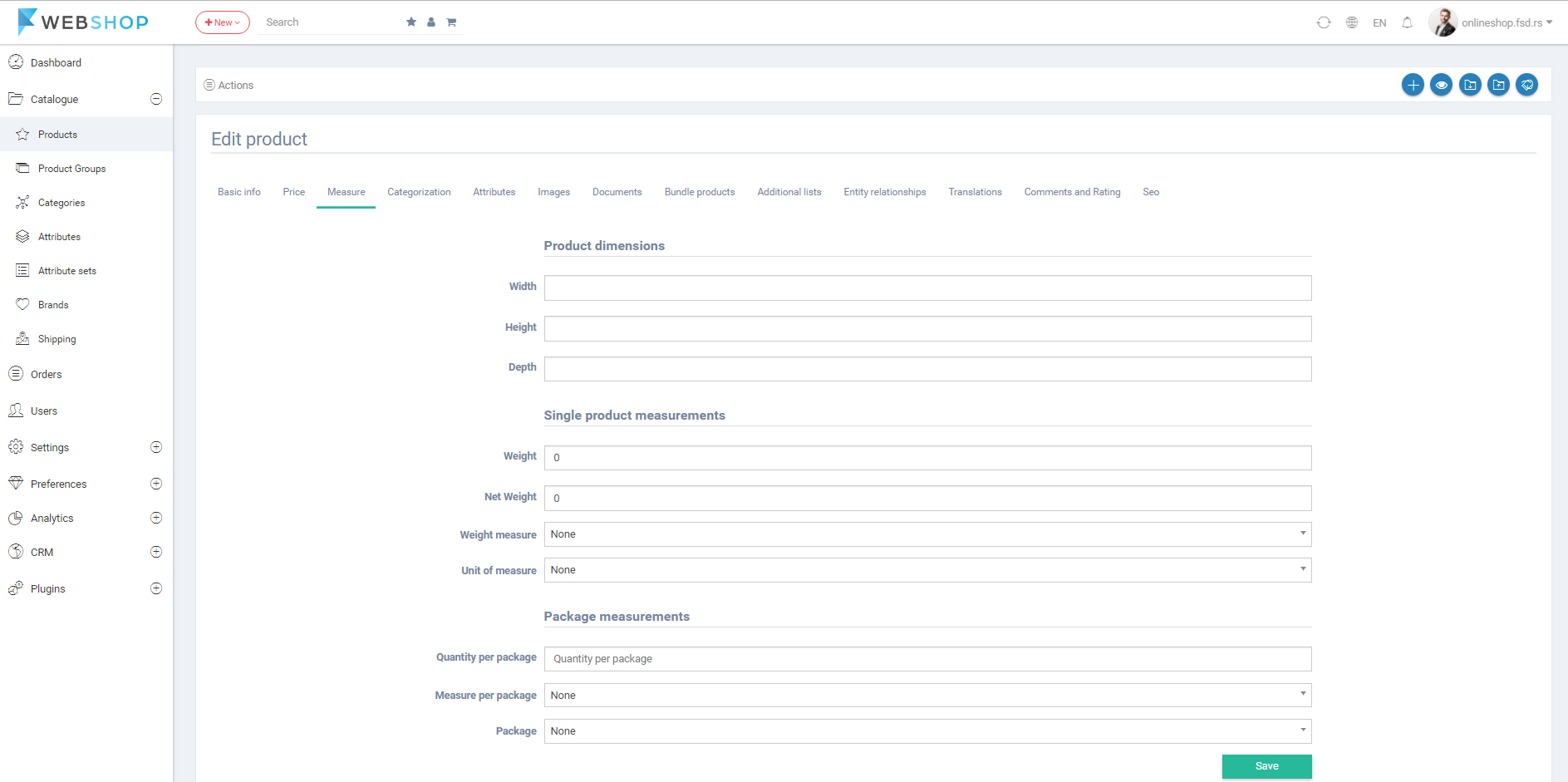Select the Measure tab
The height and width of the screenshot is (782, 1568).
(347, 192)
